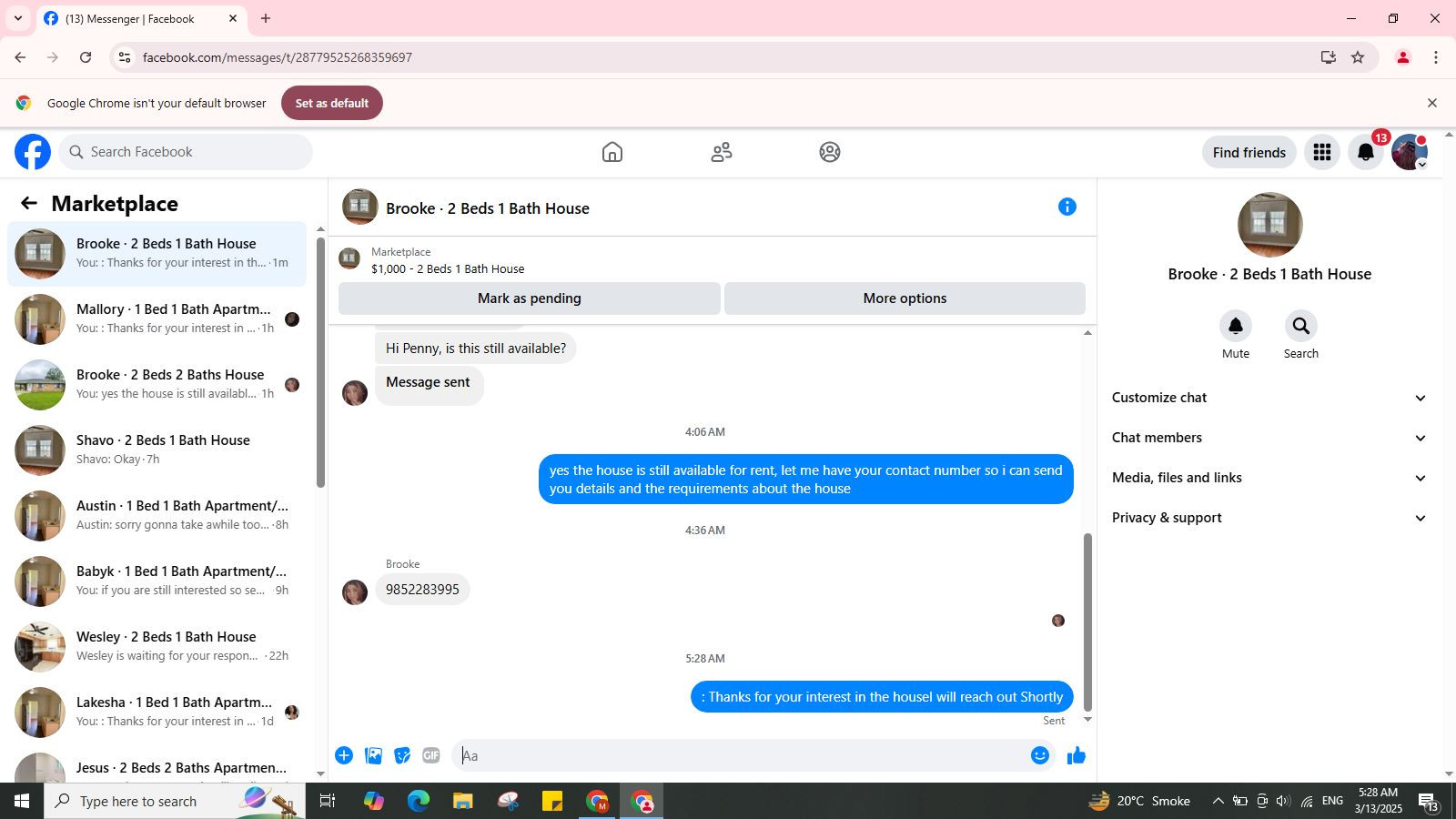The width and height of the screenshot is (1456, 819).
Task: Open Chrome's three-dot menu
Action: point(1436,57)
